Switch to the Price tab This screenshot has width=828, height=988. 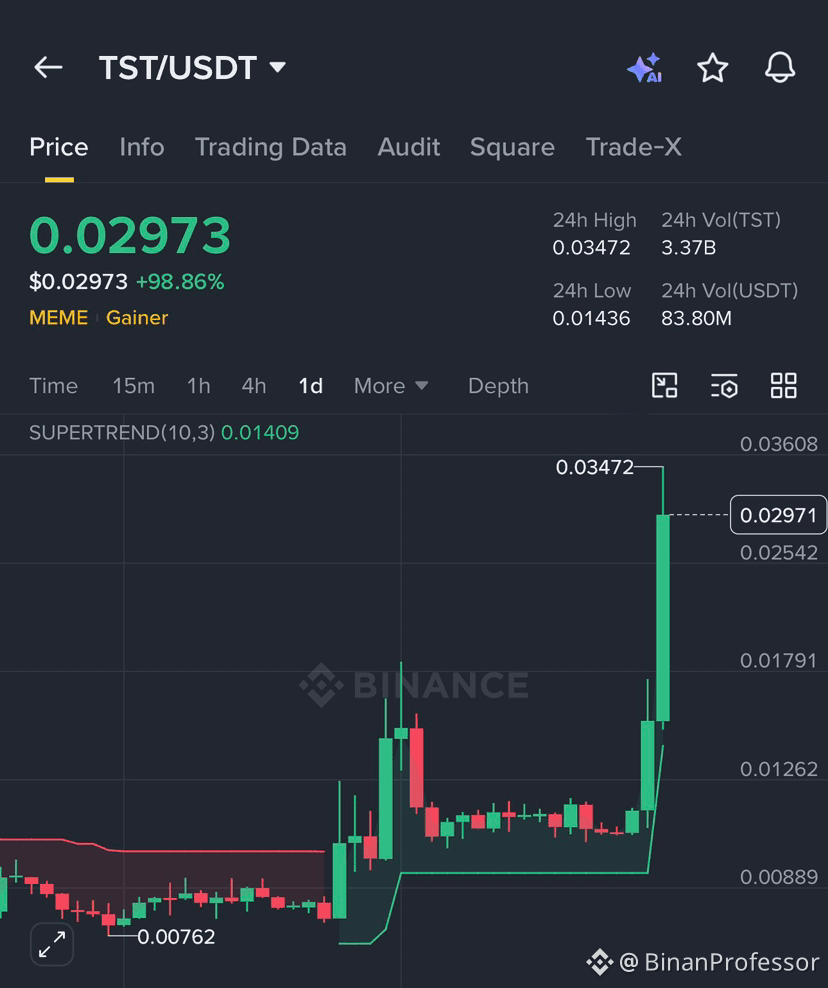click(59, 147)
